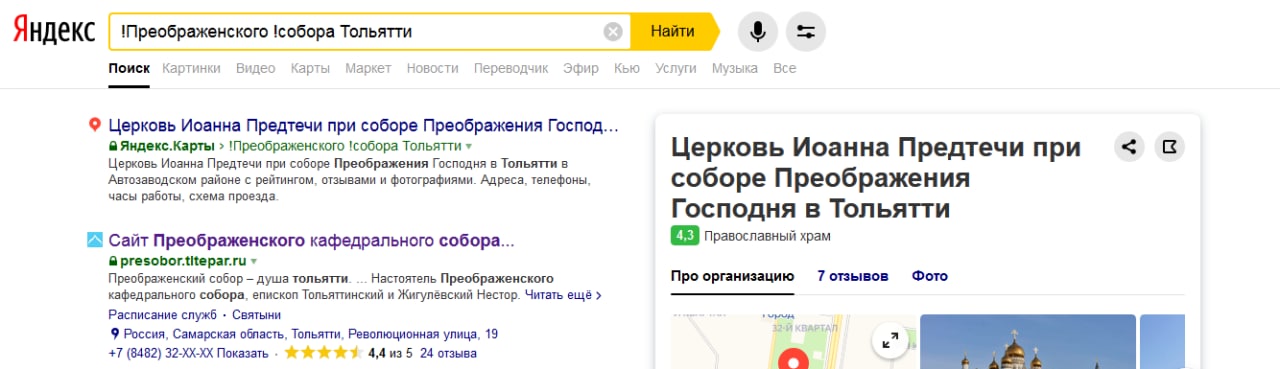Click the red location marker on the map

tap(792, 358)
